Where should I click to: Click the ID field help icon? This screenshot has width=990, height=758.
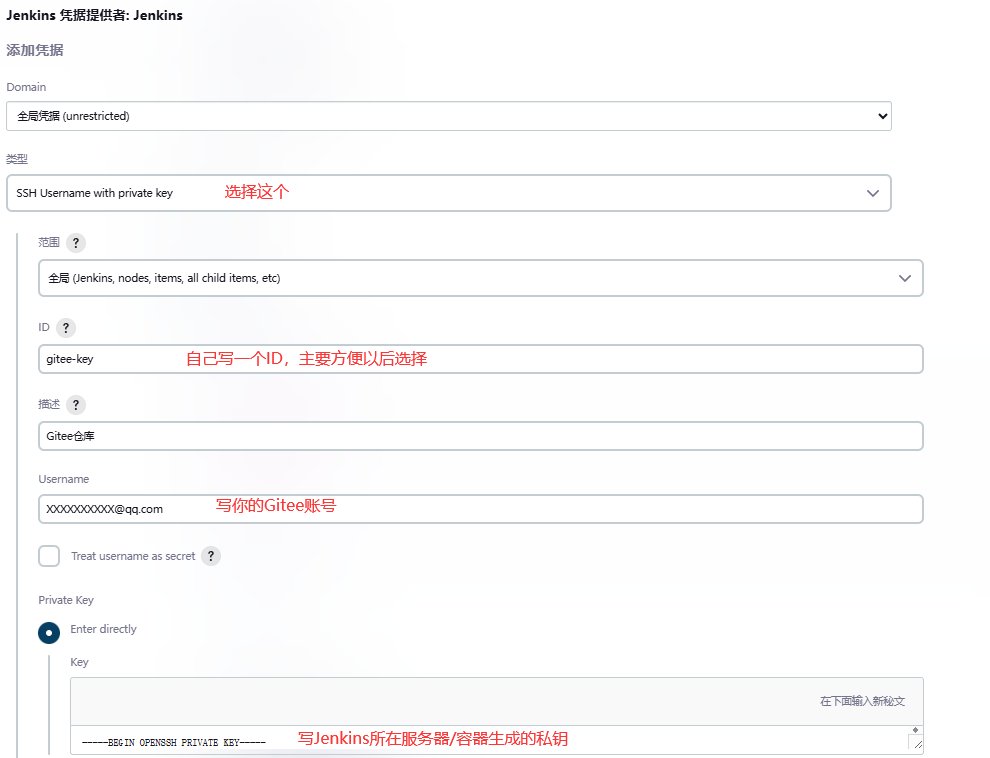65,328
